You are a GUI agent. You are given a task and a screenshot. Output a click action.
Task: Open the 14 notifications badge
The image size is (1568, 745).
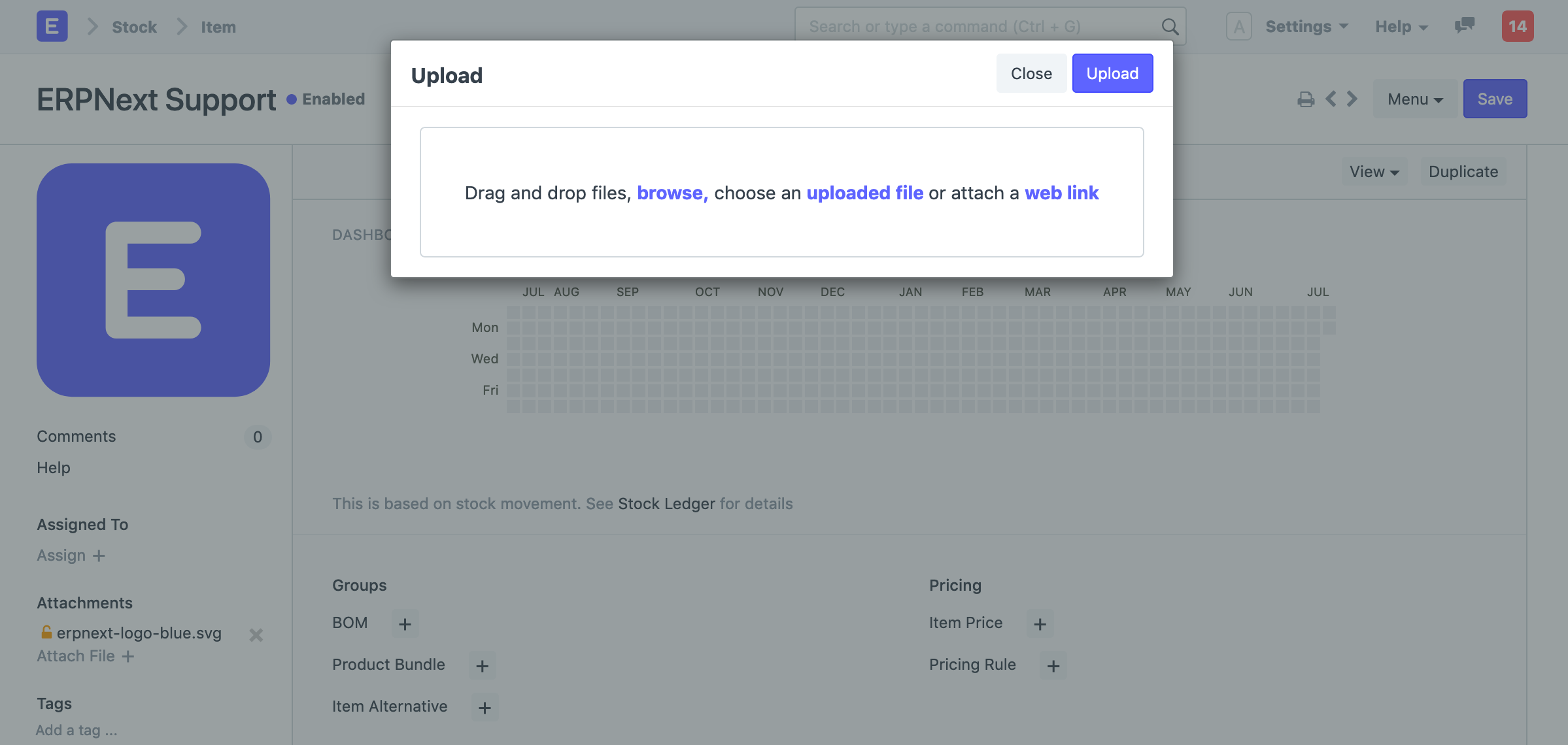pyautogui.click(x=1517, y=27)
